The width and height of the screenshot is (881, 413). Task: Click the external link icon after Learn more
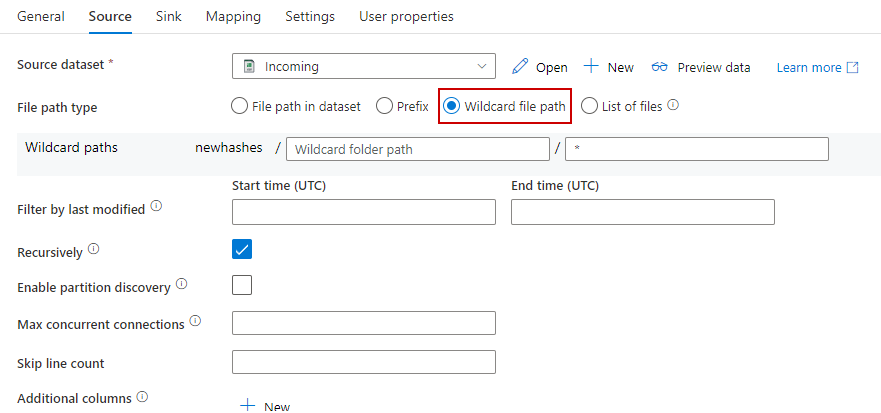[852, 68]
